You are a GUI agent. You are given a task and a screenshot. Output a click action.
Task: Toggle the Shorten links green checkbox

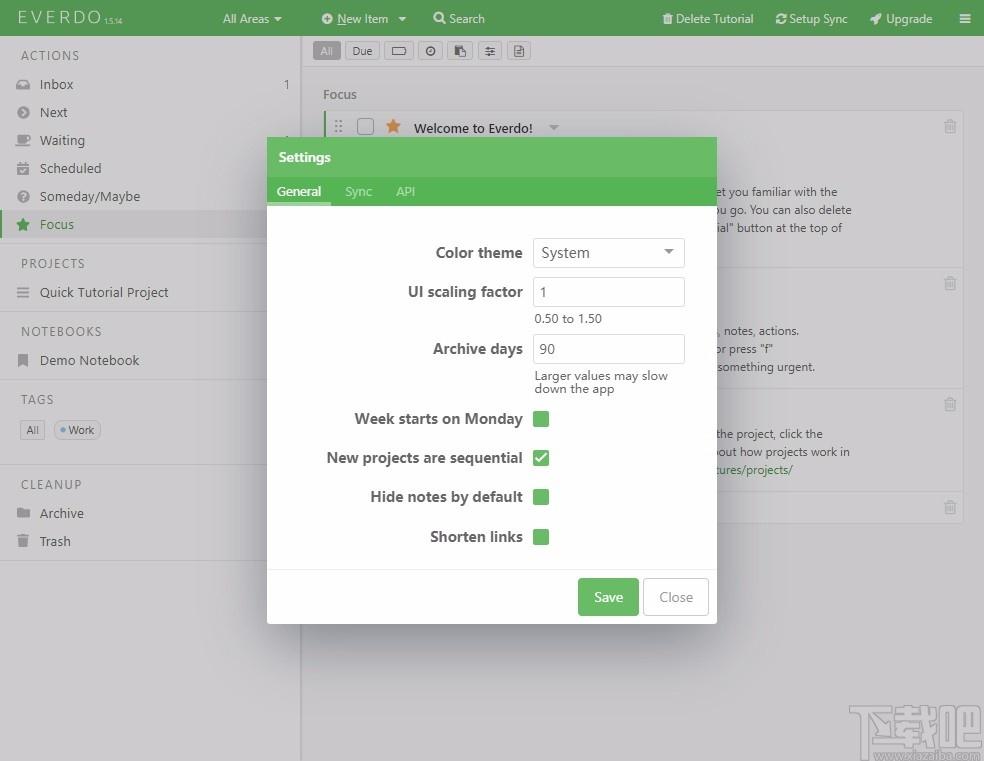pyautogui.click(x=541, y=537)
